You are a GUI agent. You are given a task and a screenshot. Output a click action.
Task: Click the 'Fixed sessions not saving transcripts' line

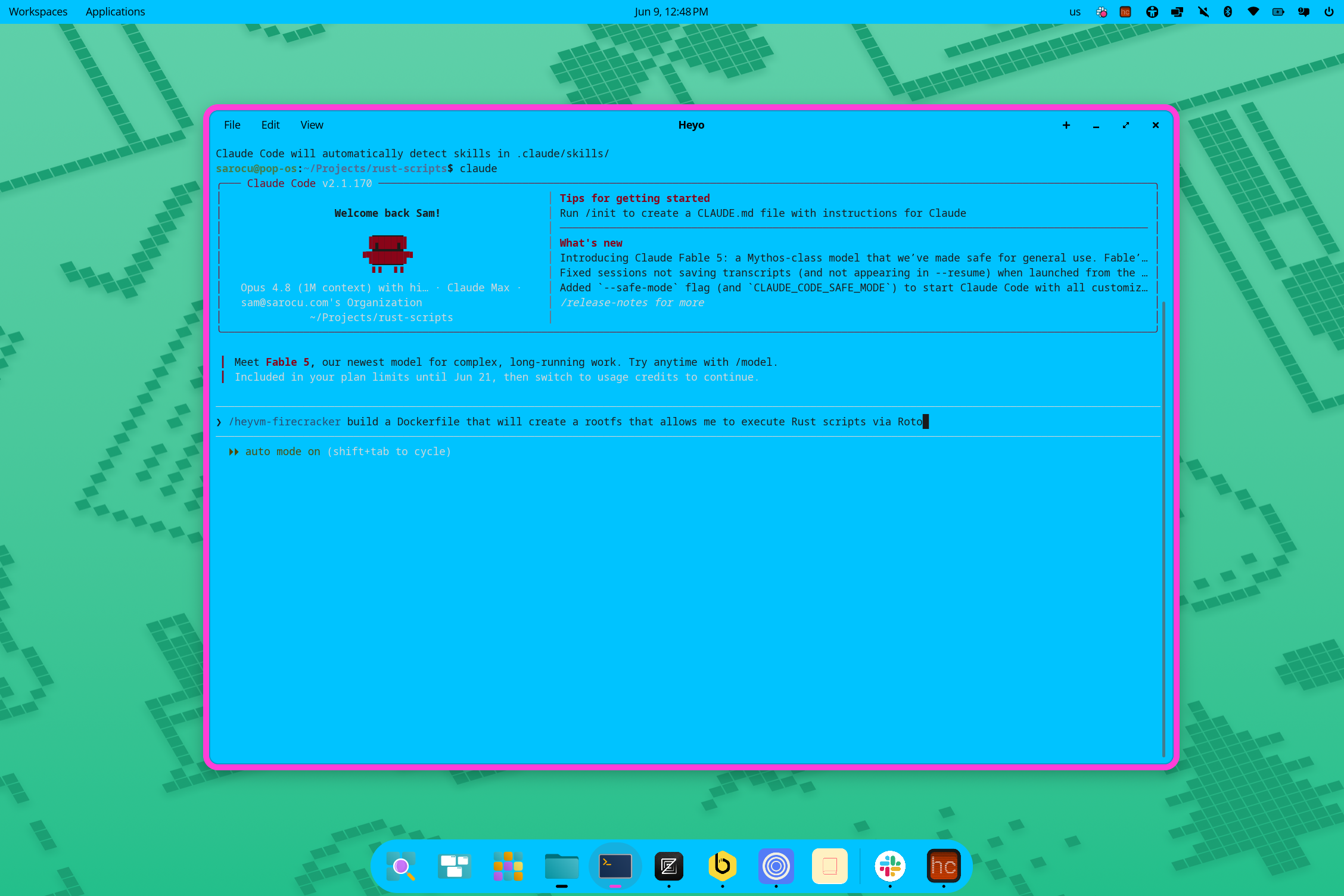(x=854, y=273)
